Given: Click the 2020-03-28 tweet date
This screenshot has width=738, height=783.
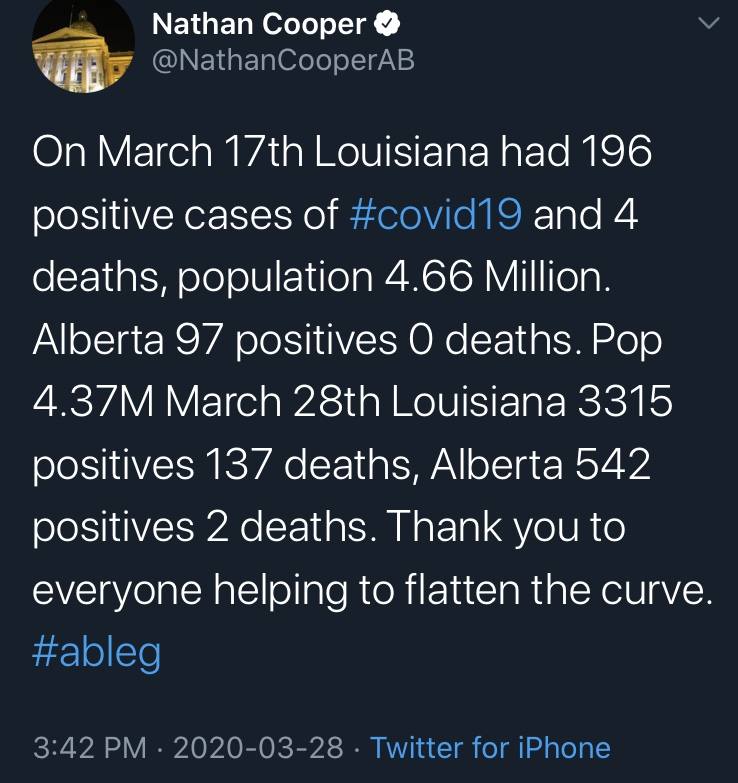Looking at the screenshot, I should (x=258, y=748).
